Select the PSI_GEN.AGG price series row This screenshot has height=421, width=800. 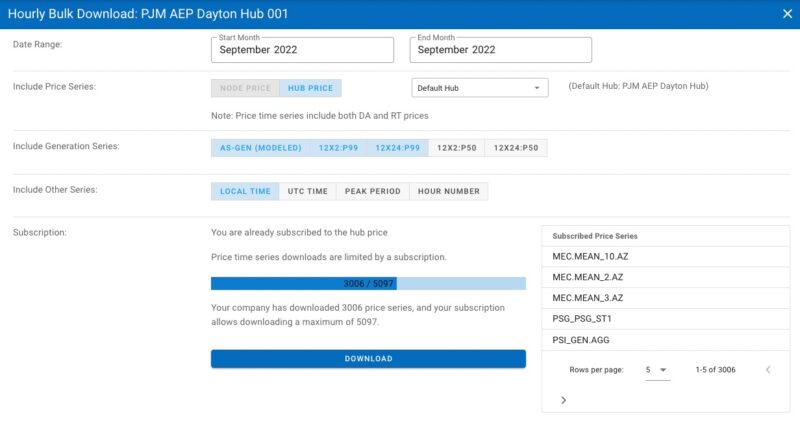[665, 340]
